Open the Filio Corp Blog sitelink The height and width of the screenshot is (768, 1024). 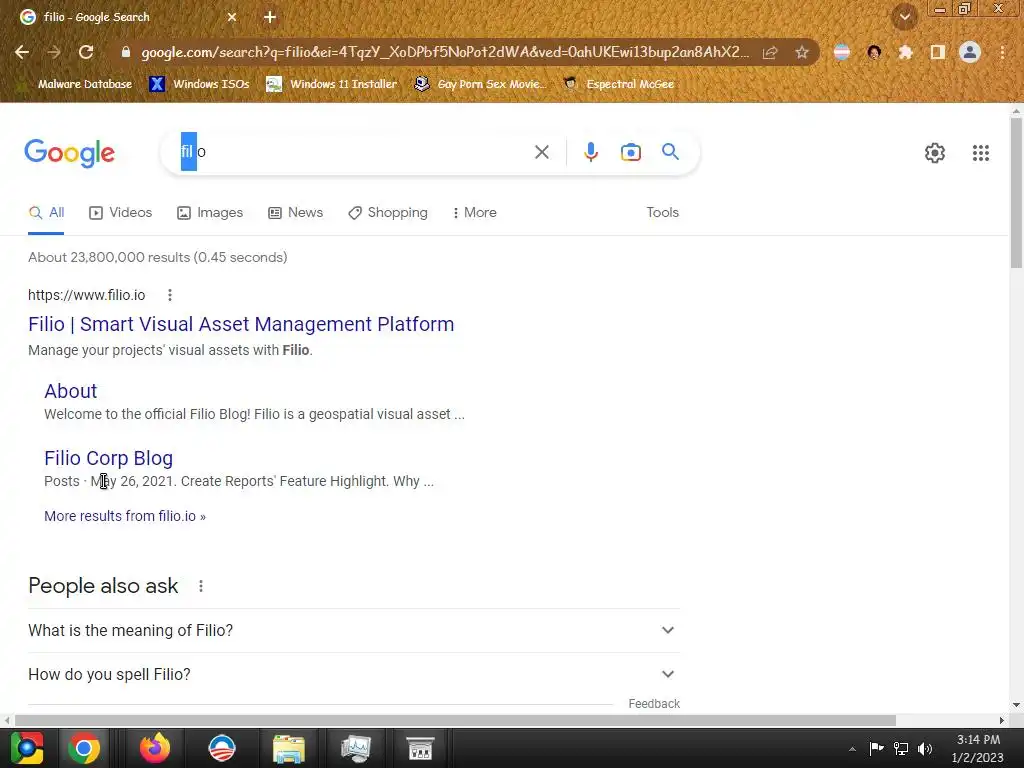[x=108, y=458]
